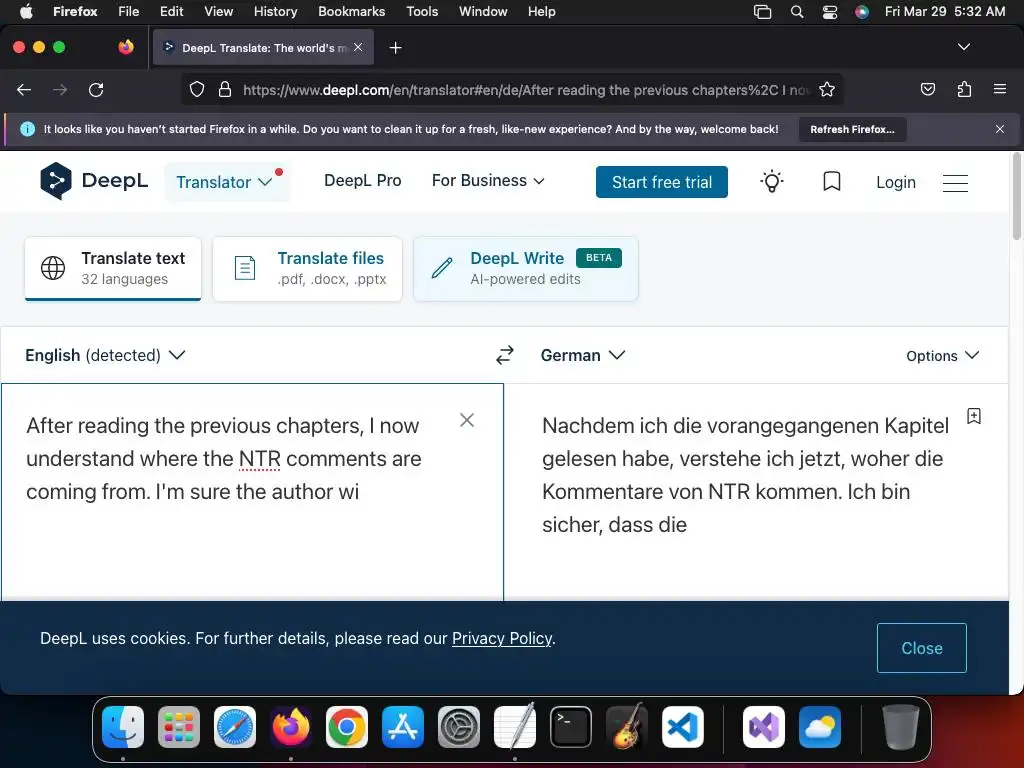1024x768 pixels.
Task: Open the Apple menu
Action: (x=26, y=12)
